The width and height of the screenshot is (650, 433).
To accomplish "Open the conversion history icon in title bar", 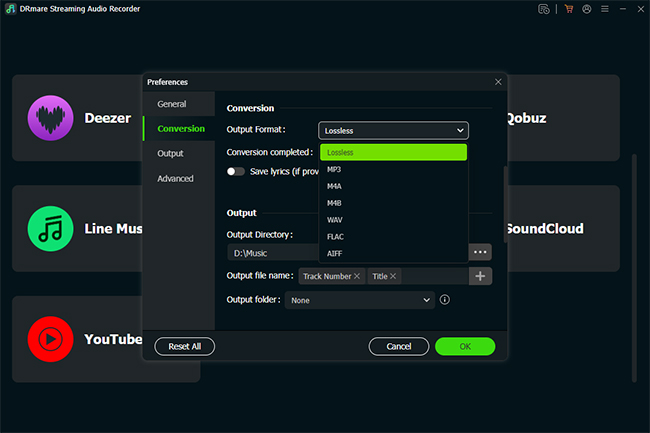I will (x=543, y=9).
